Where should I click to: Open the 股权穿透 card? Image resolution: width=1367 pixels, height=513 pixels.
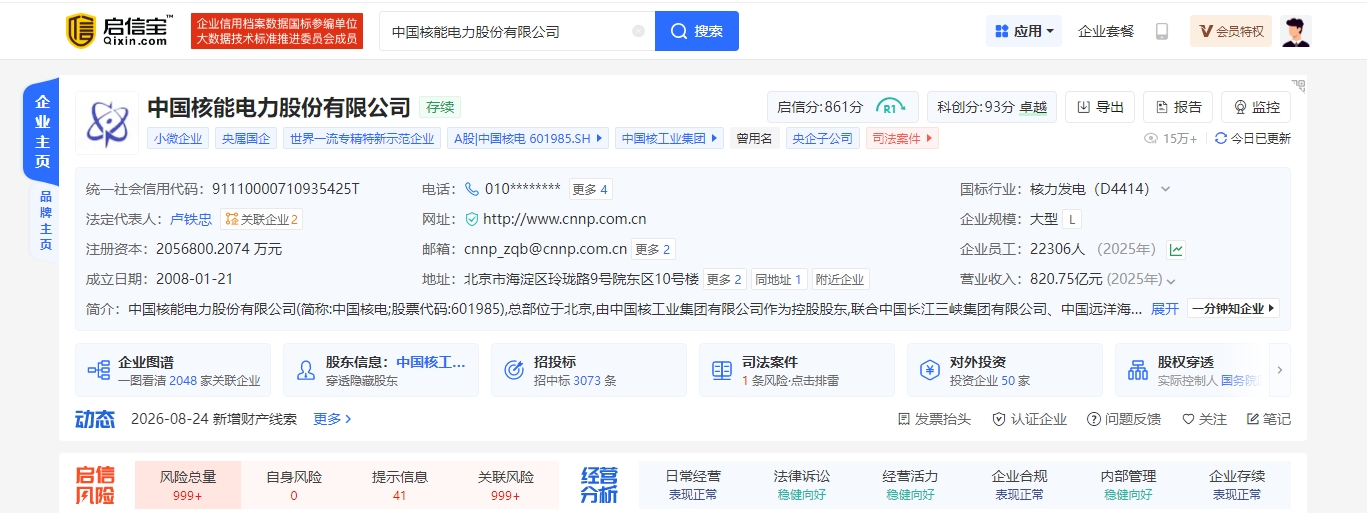1189,370
